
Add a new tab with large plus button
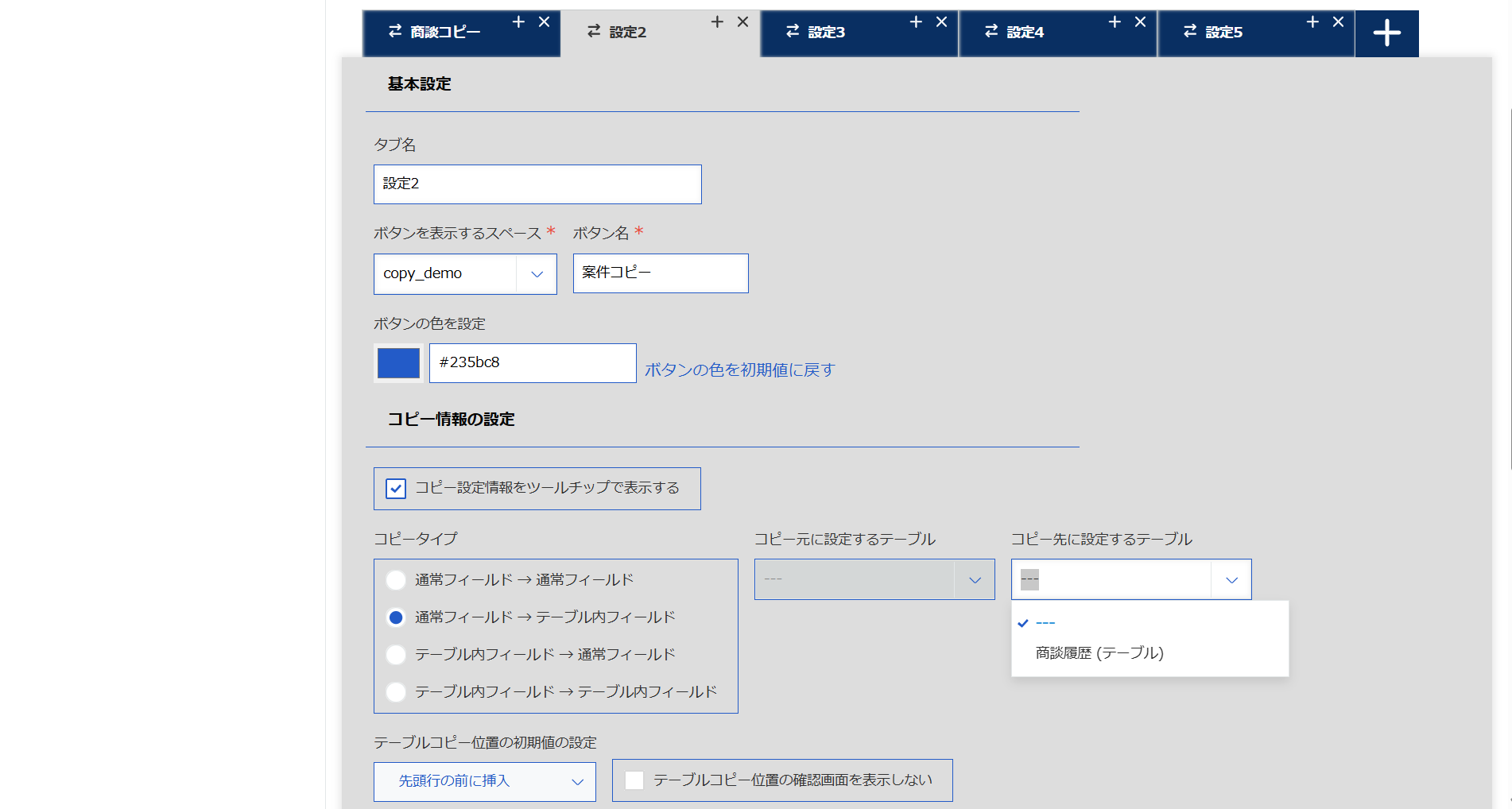pyautogui.click(x=1386, y=33)
